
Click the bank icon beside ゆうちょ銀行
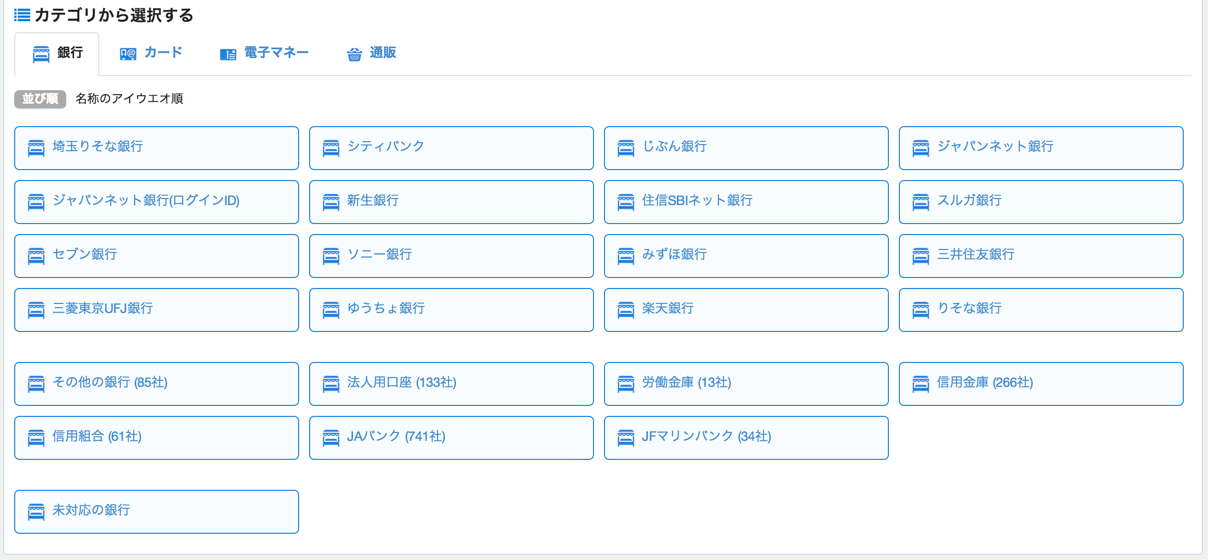(331, 310)
